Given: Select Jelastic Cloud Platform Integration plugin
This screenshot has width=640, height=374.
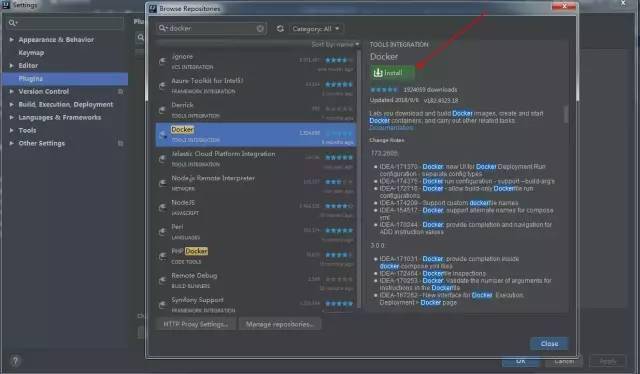Looking at the screenshot, I should 256,159.
